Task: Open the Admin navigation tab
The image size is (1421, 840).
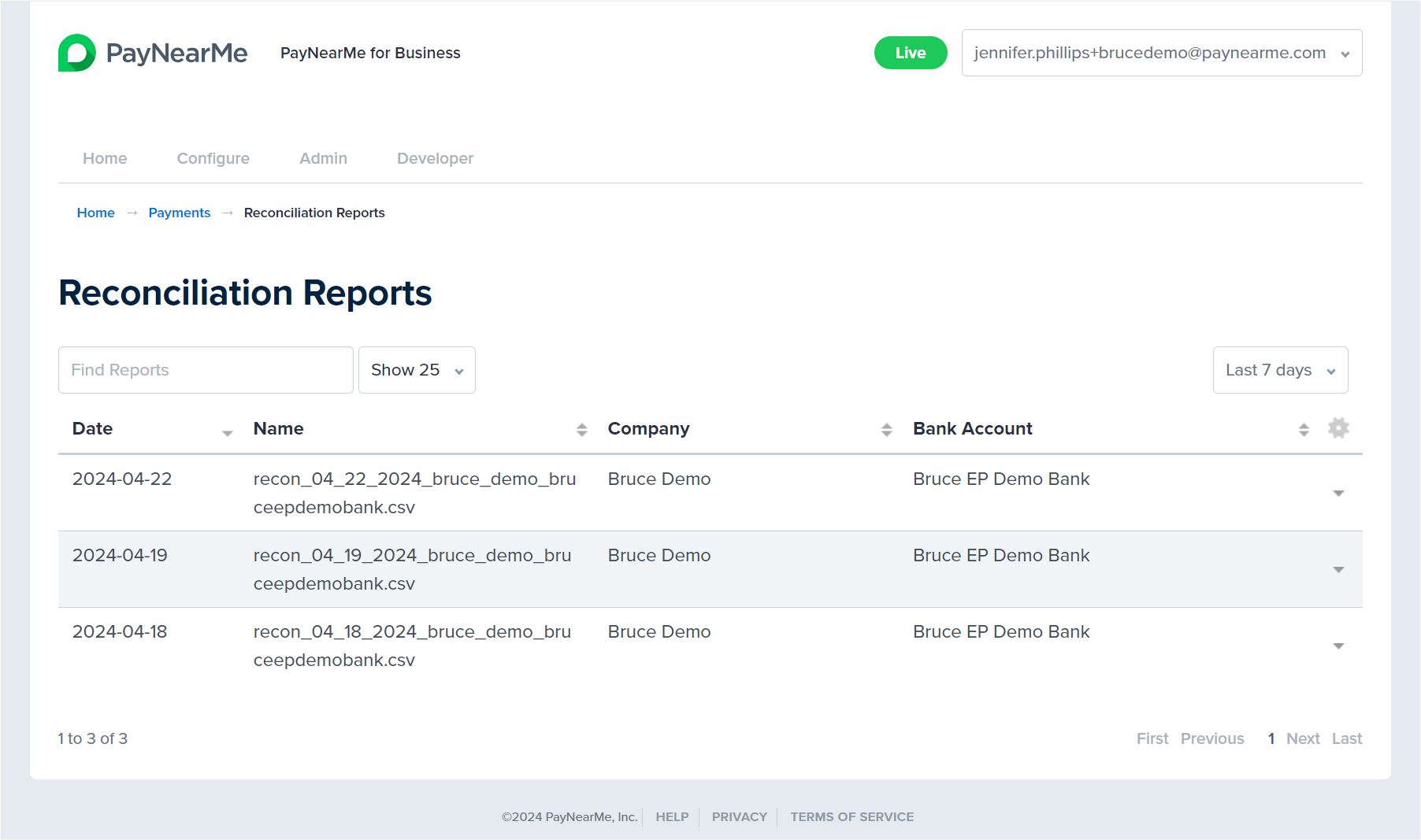Action: (x=323, y=158)
